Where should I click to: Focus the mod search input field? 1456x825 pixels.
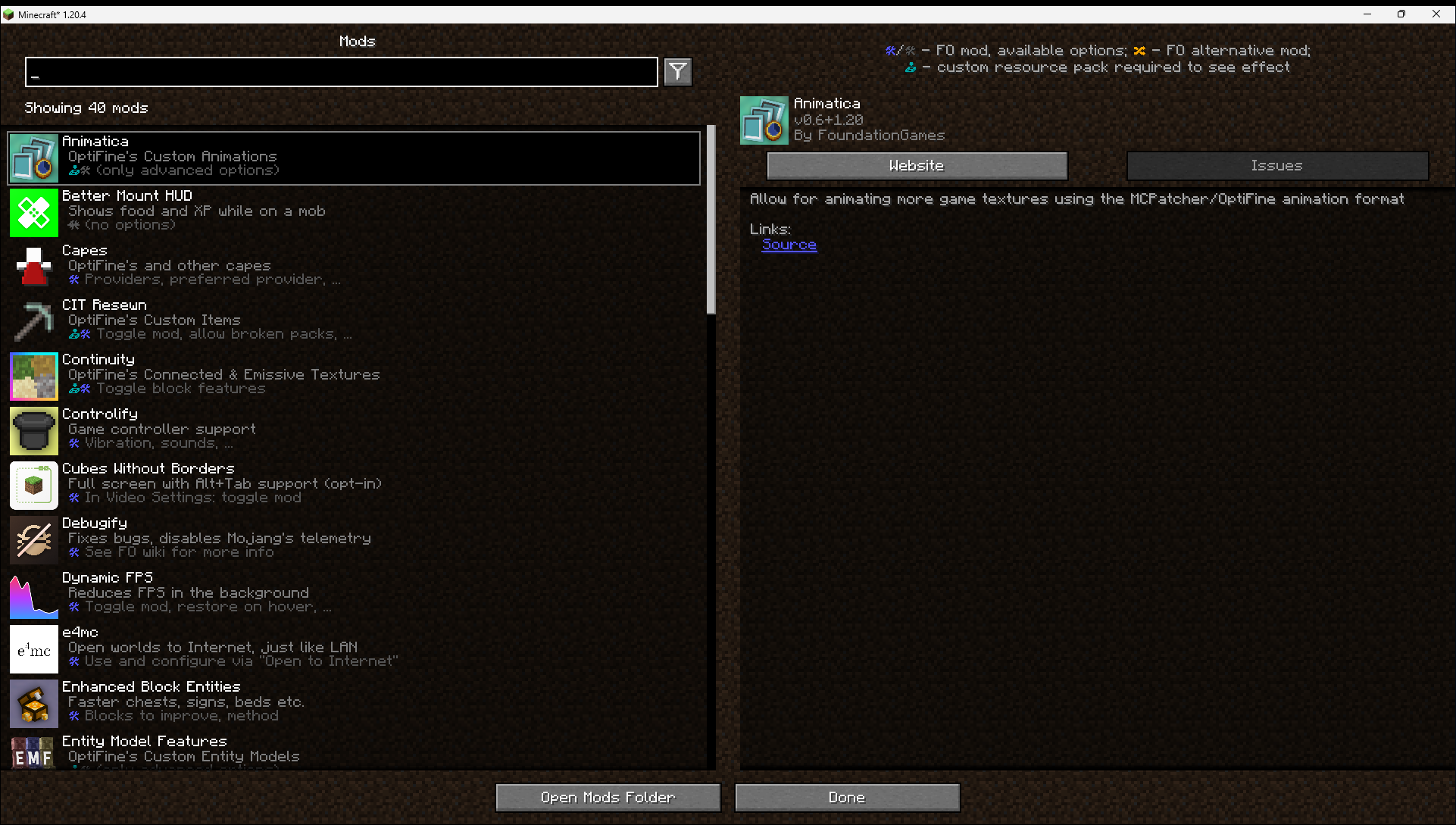click(341, 72)
